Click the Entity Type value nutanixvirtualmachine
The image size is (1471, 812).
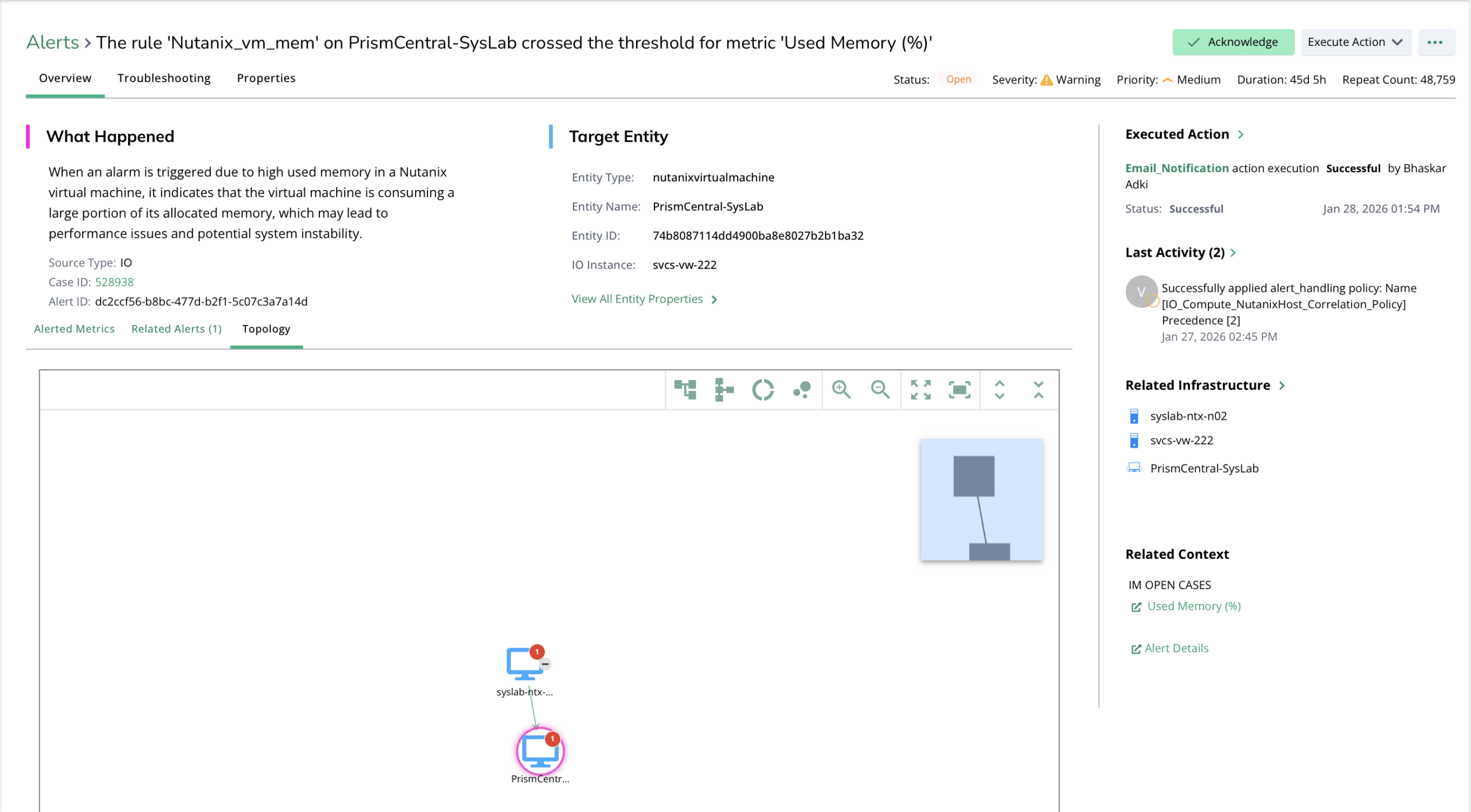point(713,177)
